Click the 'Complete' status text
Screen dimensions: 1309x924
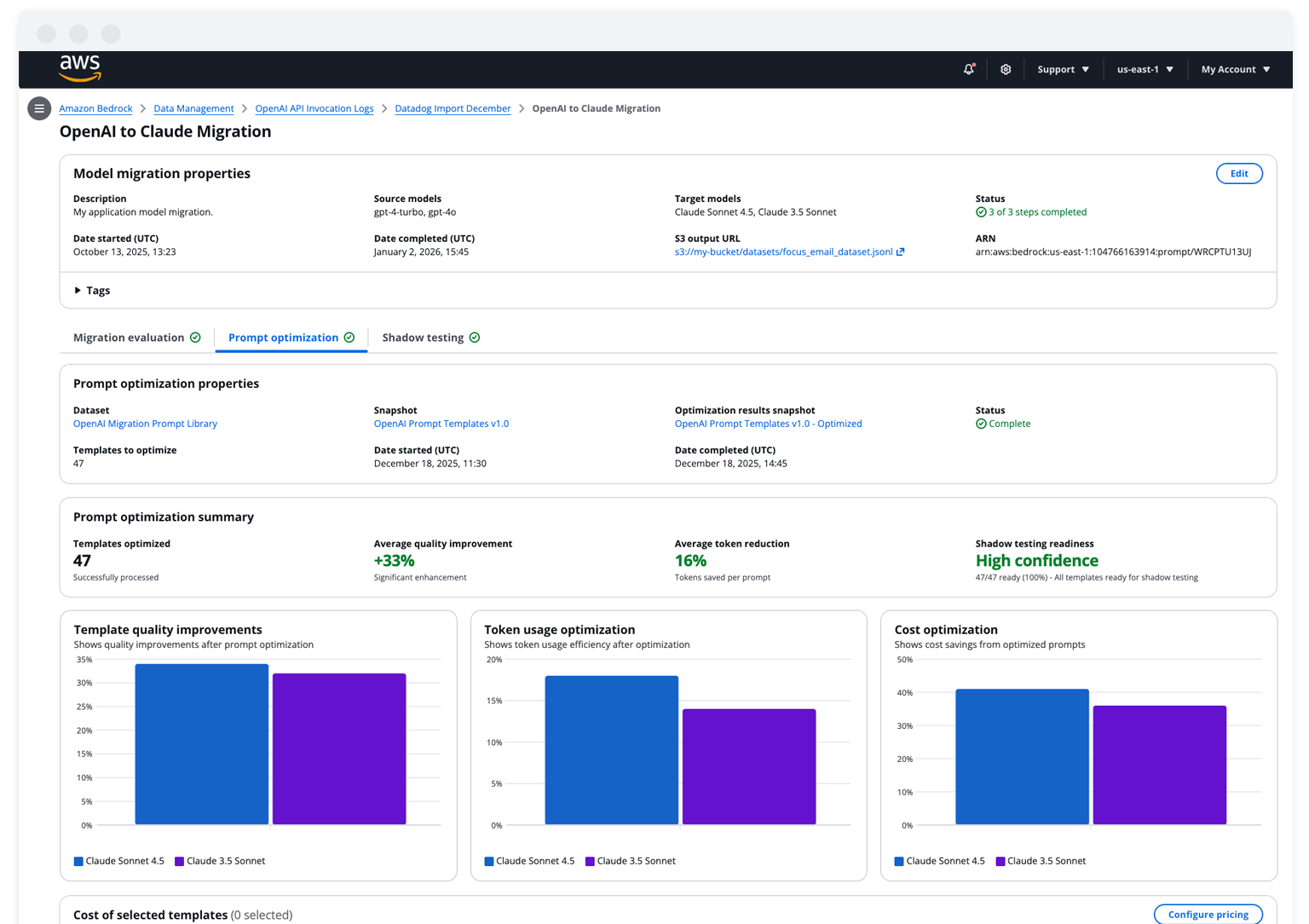click(x=1009, y=424)
